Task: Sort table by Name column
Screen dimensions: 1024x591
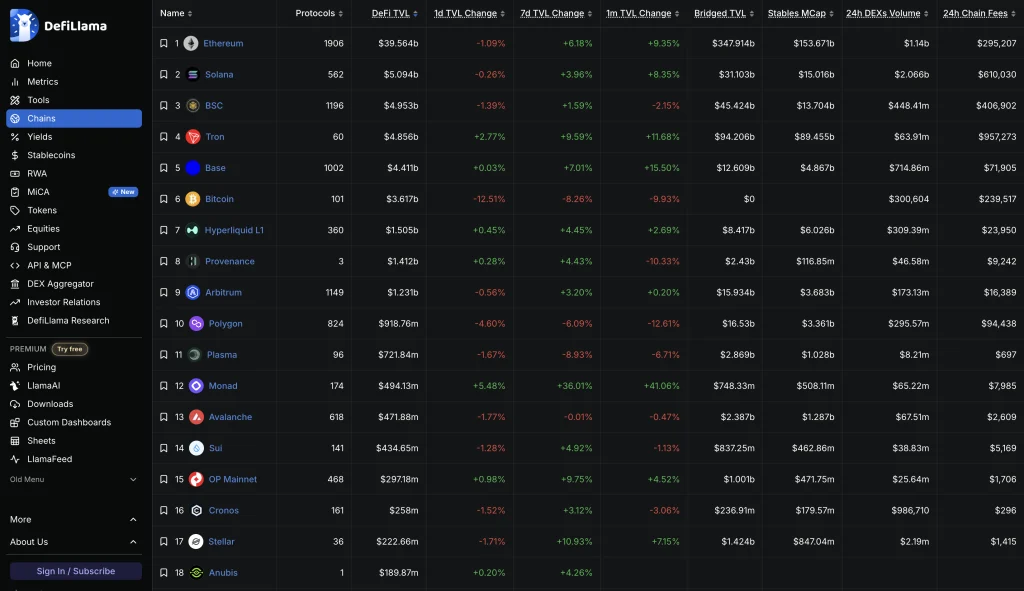Action: tap(176, 13)
